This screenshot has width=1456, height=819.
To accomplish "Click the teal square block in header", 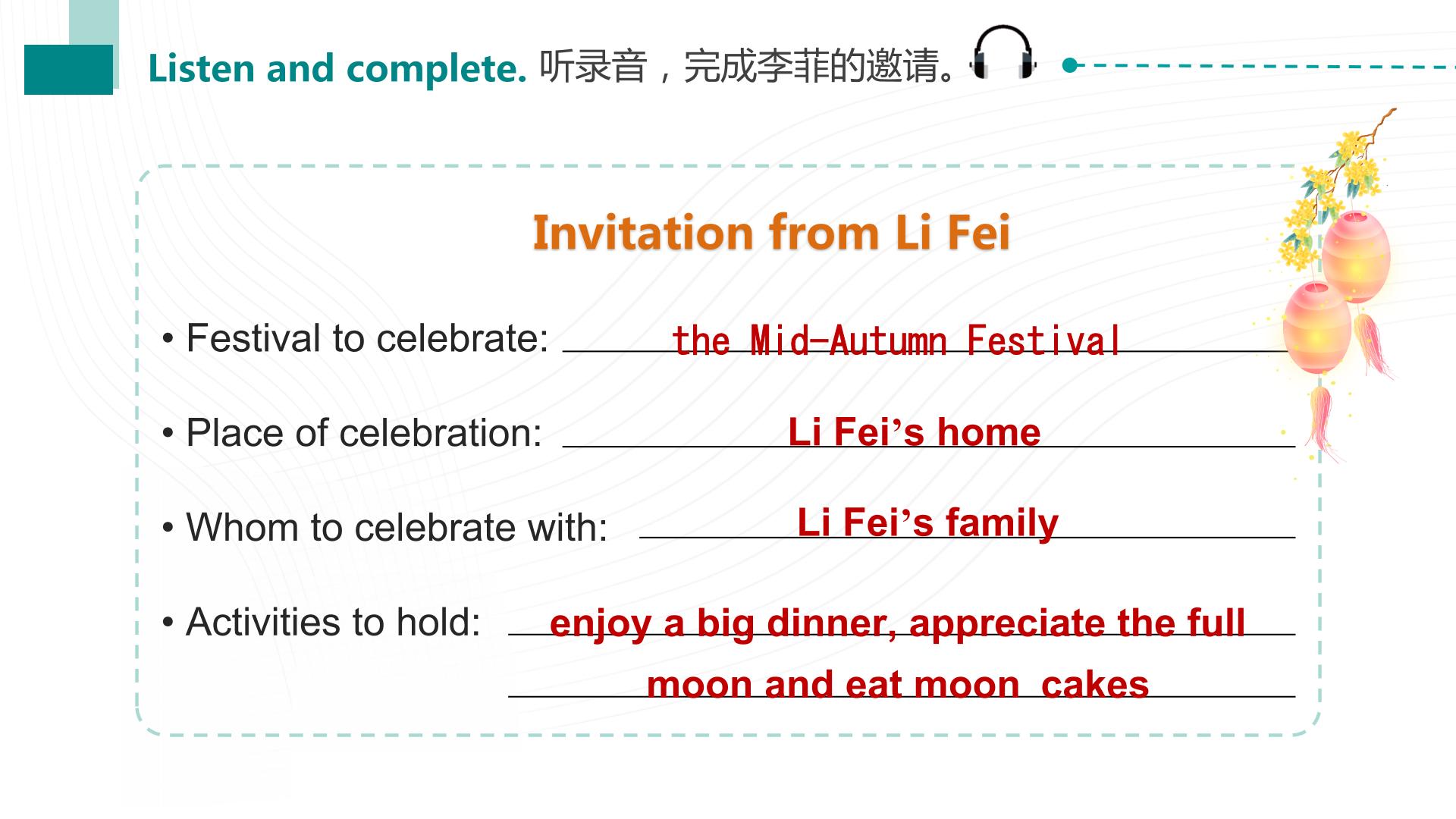I will [x=68, y=70].
